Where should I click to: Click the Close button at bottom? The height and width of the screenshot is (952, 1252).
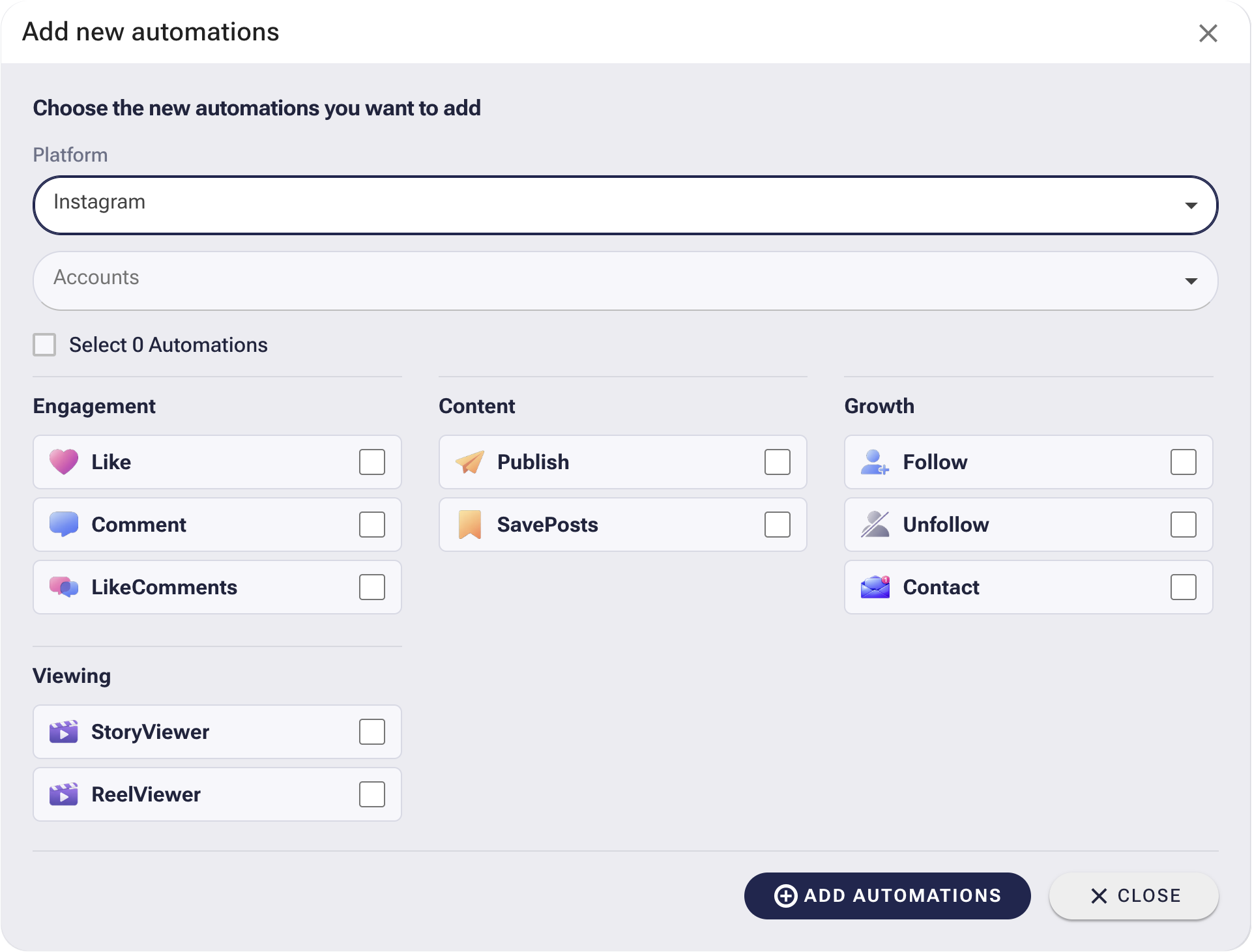1134,896
